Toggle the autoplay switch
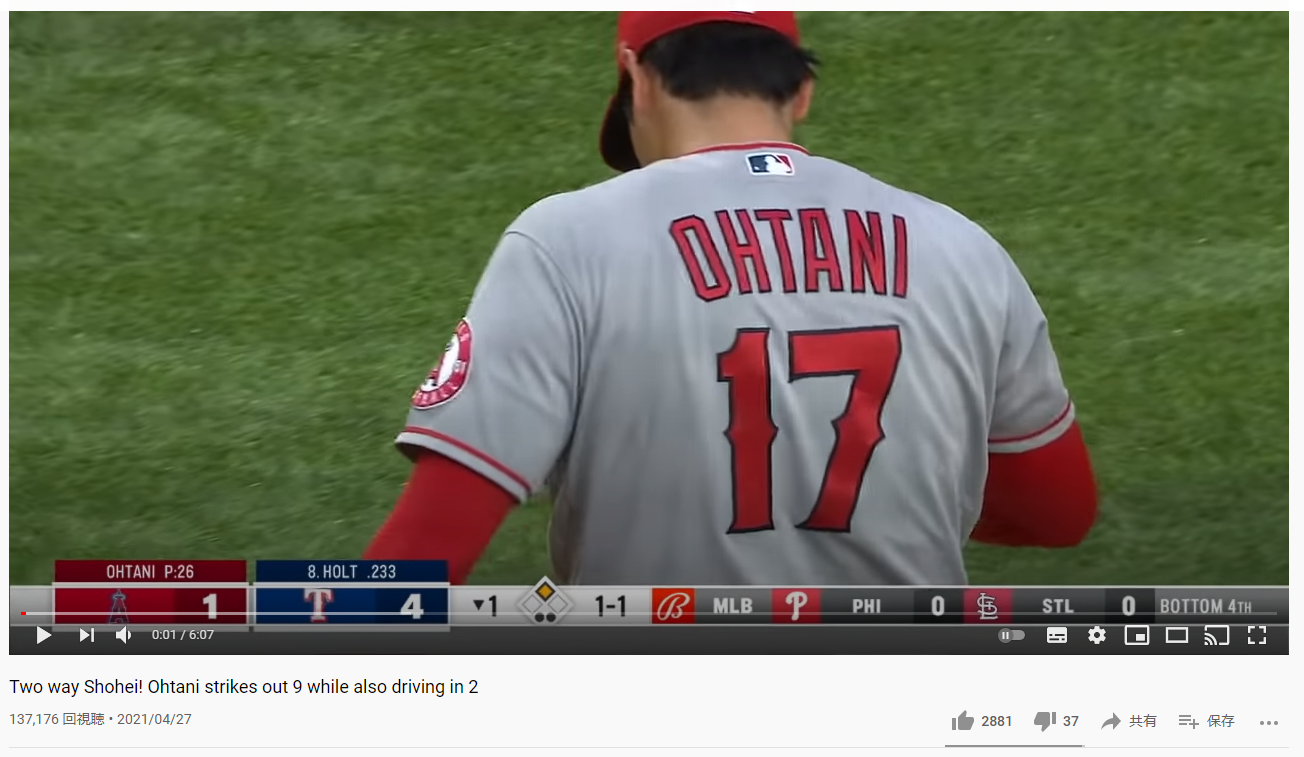This screenshot has height=757, width=1304. click(1011, 635)
